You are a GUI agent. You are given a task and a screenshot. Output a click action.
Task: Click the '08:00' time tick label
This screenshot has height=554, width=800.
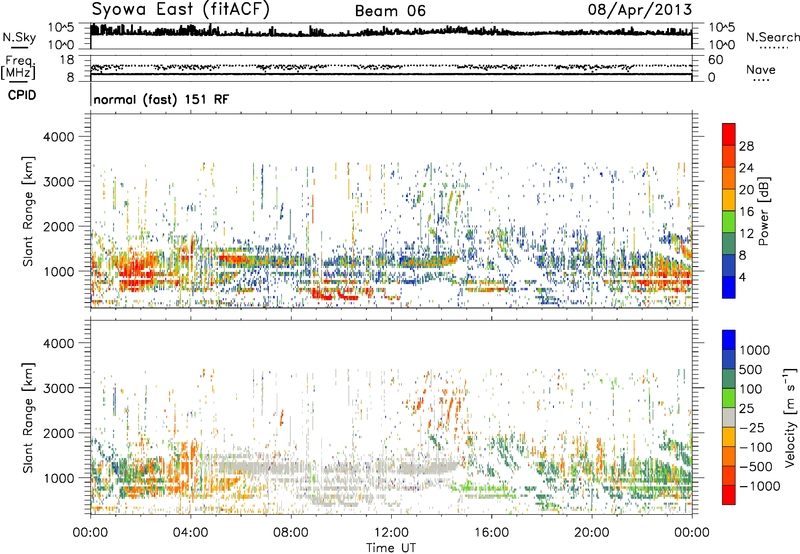coord(290,533)
